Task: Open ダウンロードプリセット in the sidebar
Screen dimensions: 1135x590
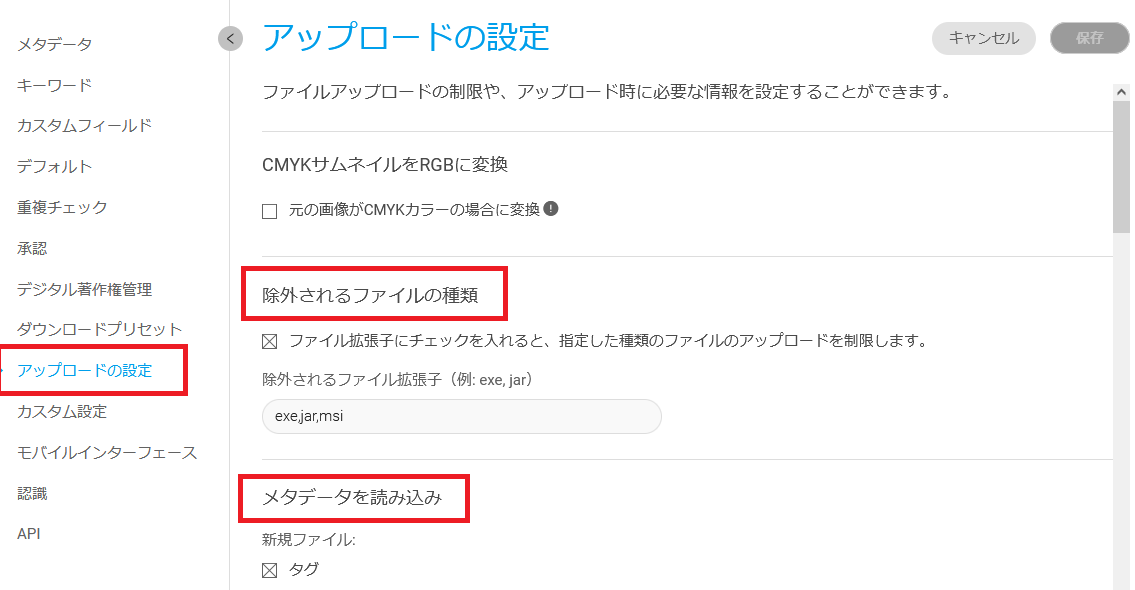Action: [99, 329]
